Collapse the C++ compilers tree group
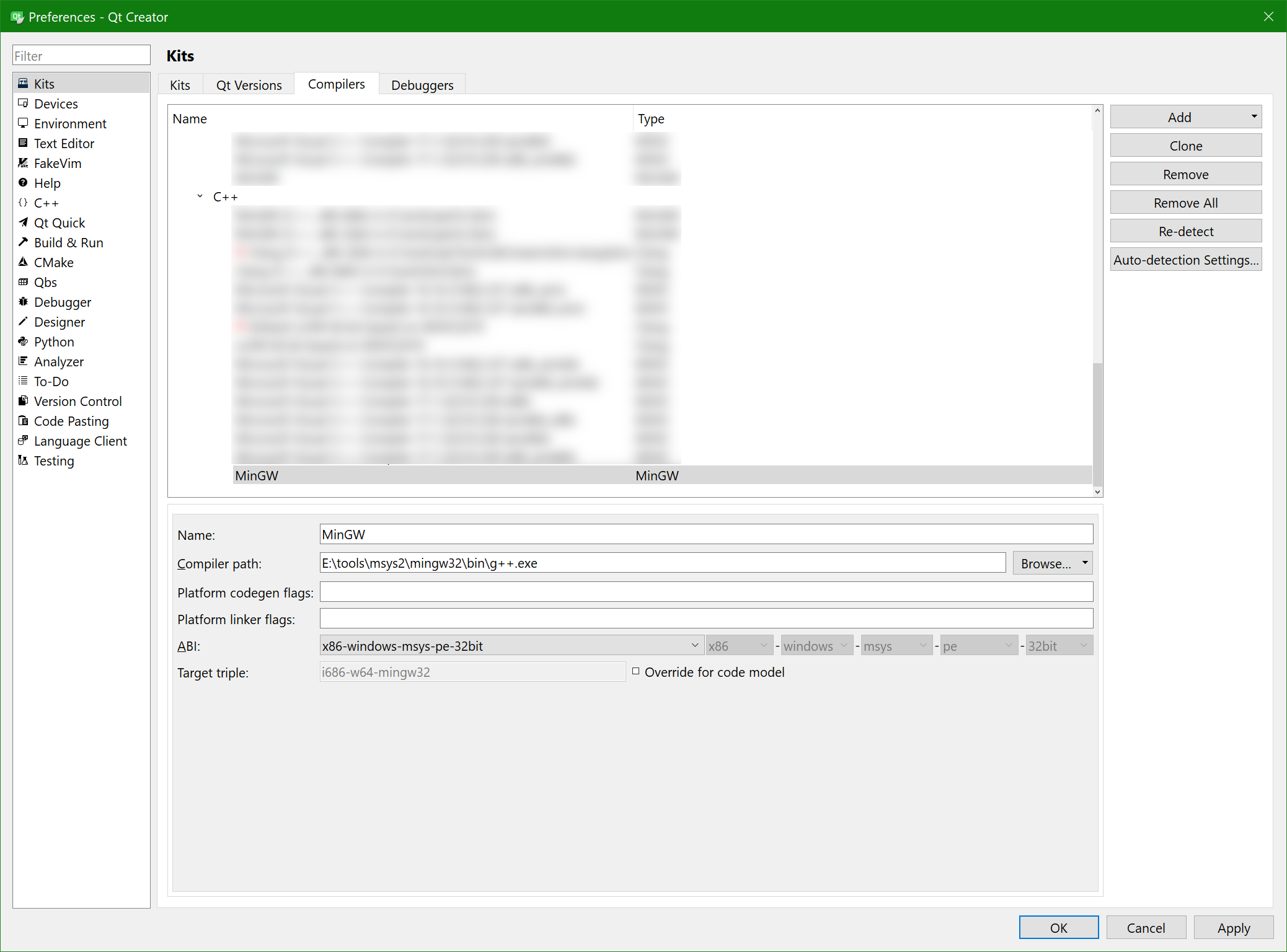Viewport: 1287px width, 952px height. [x=200, y=196]
